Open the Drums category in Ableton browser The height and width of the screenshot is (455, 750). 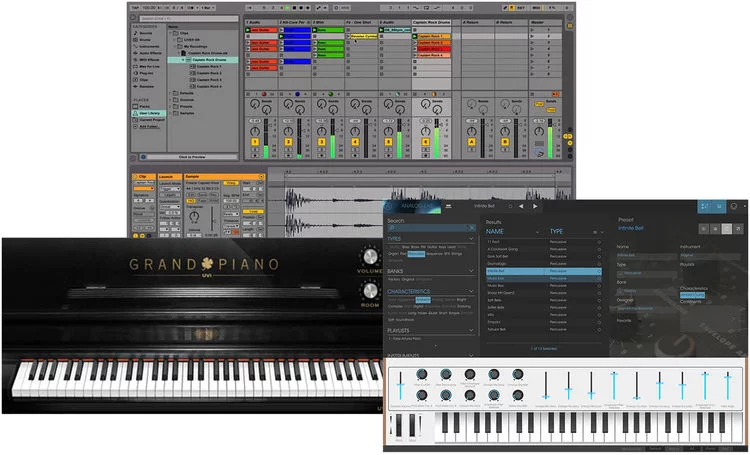coord(145,40)
